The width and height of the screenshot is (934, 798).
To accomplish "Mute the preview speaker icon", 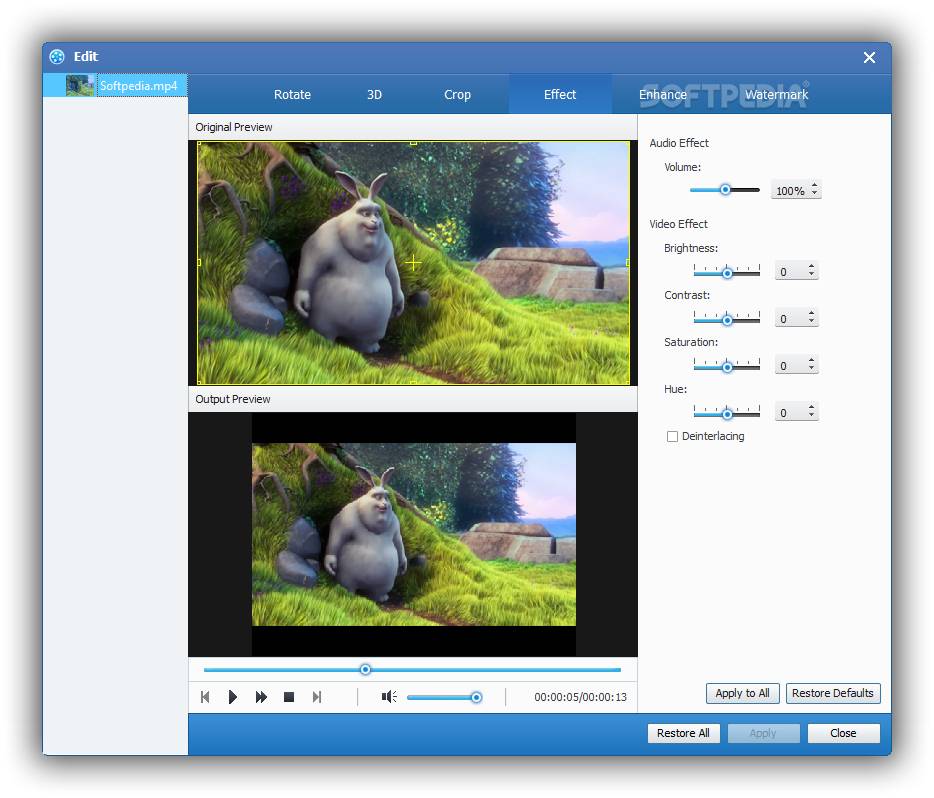I will 389,697.
